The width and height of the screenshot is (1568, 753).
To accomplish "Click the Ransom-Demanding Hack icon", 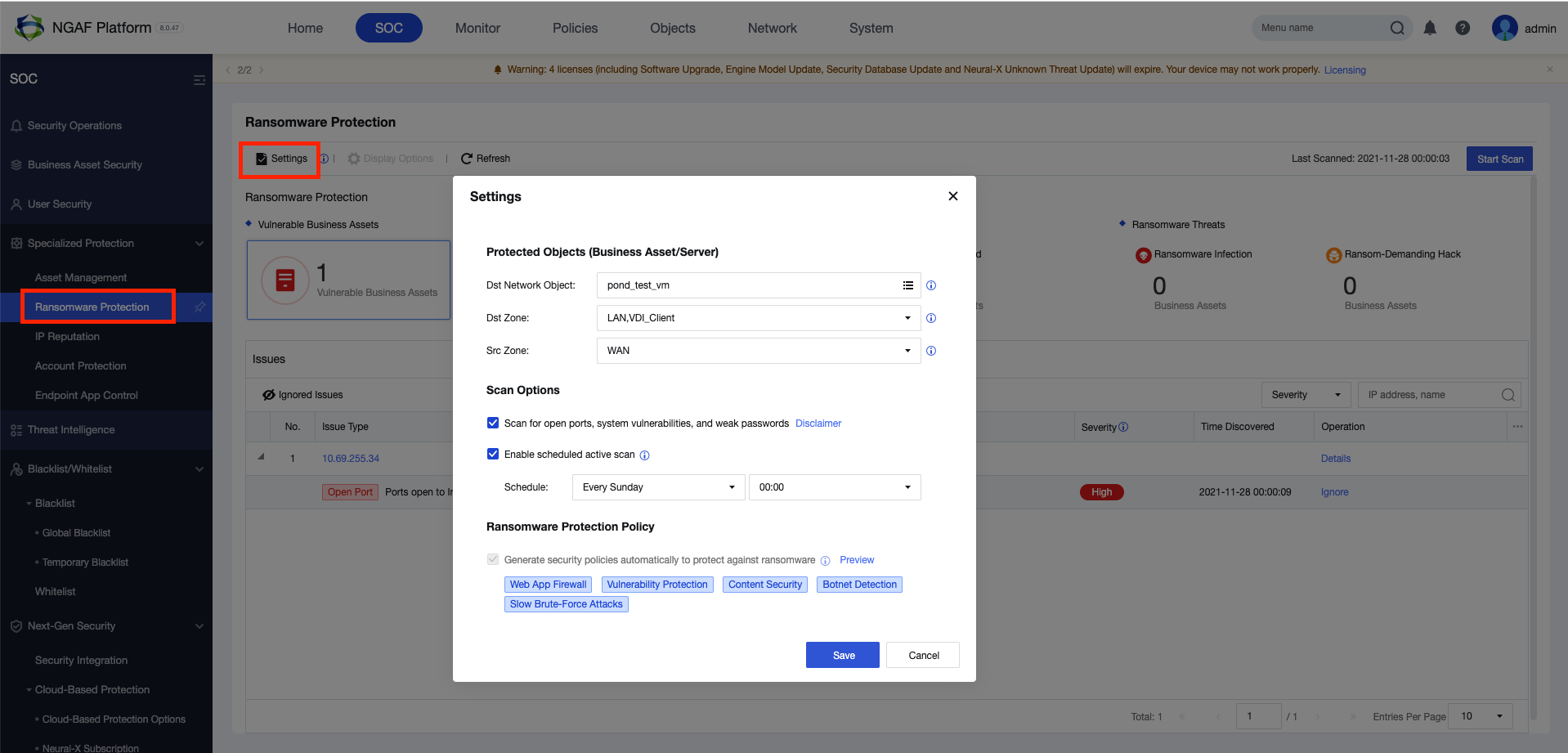I will pyautogui.click(x=1334, y=255).
